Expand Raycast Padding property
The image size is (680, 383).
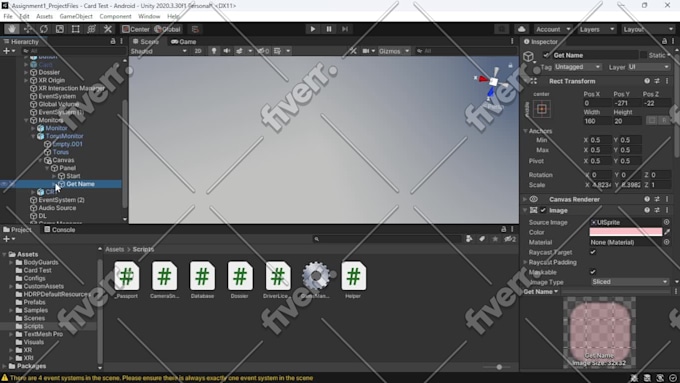(x=526, y=262)
